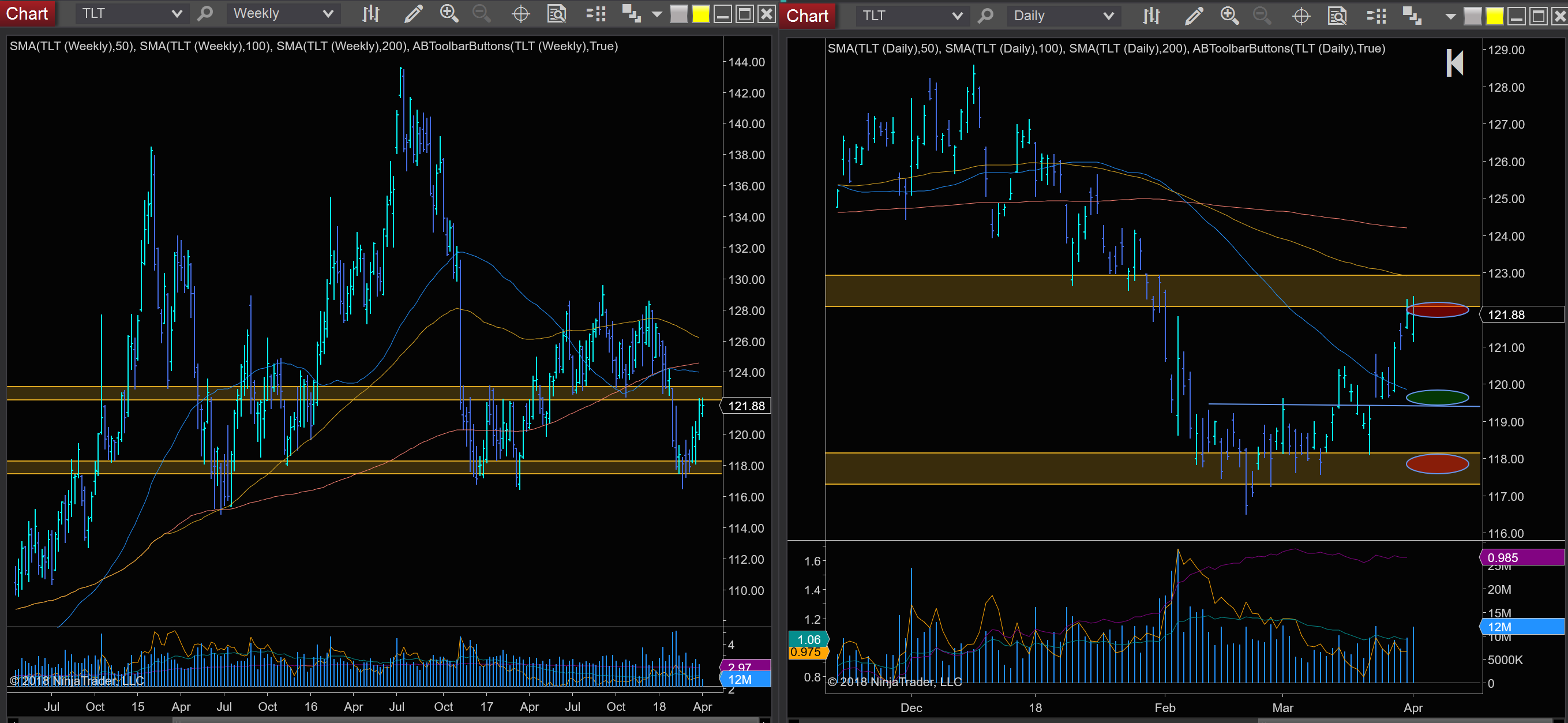Expand the toolbar arrow dropdown in Daily chart
Image resolution: width=1568 pixels, height=723 pixels.
1450,16
